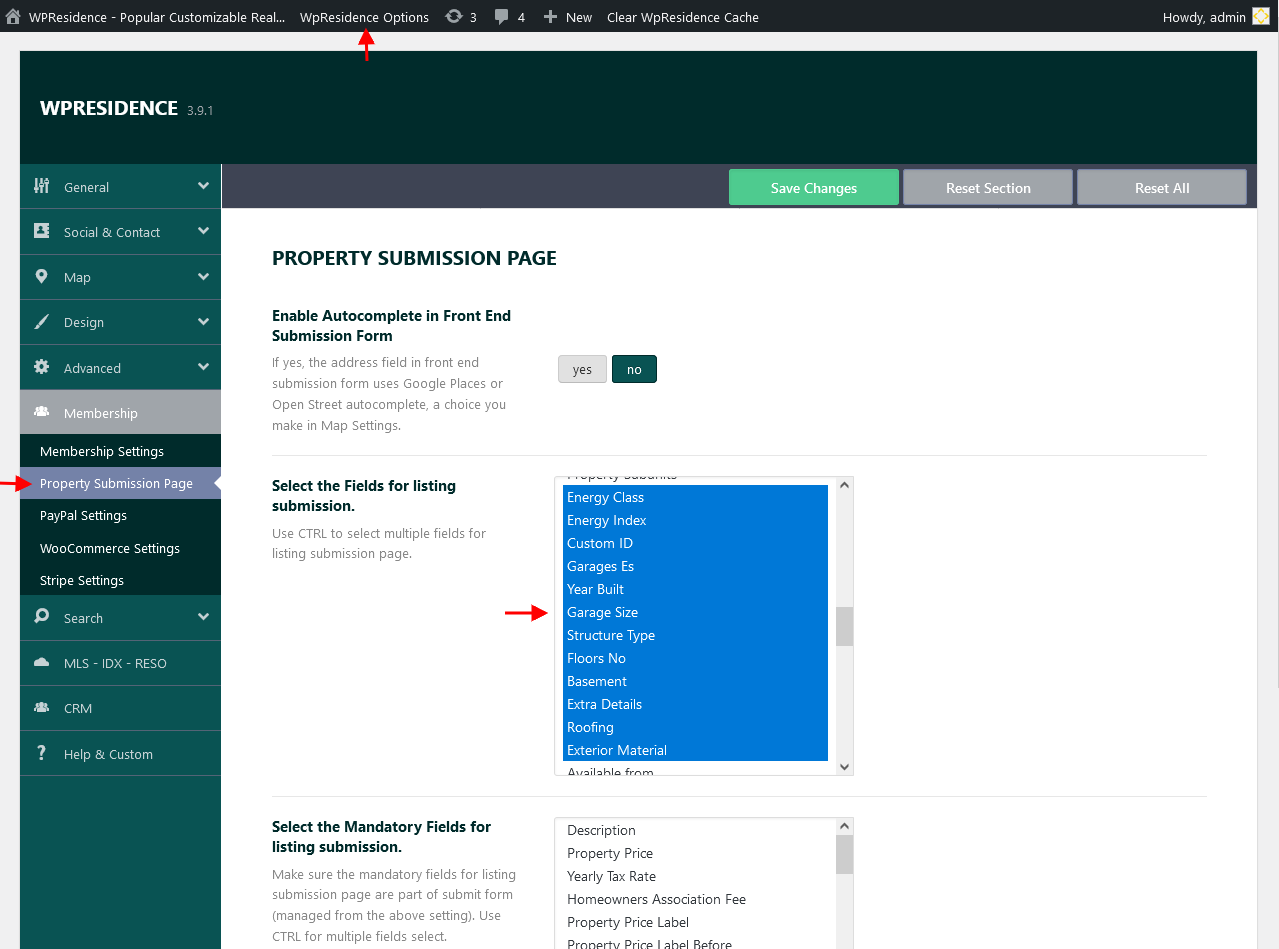Click mandatory fields list scroll up arrow
Screen dimensions: 1279x949
click(x=845, y=826)
